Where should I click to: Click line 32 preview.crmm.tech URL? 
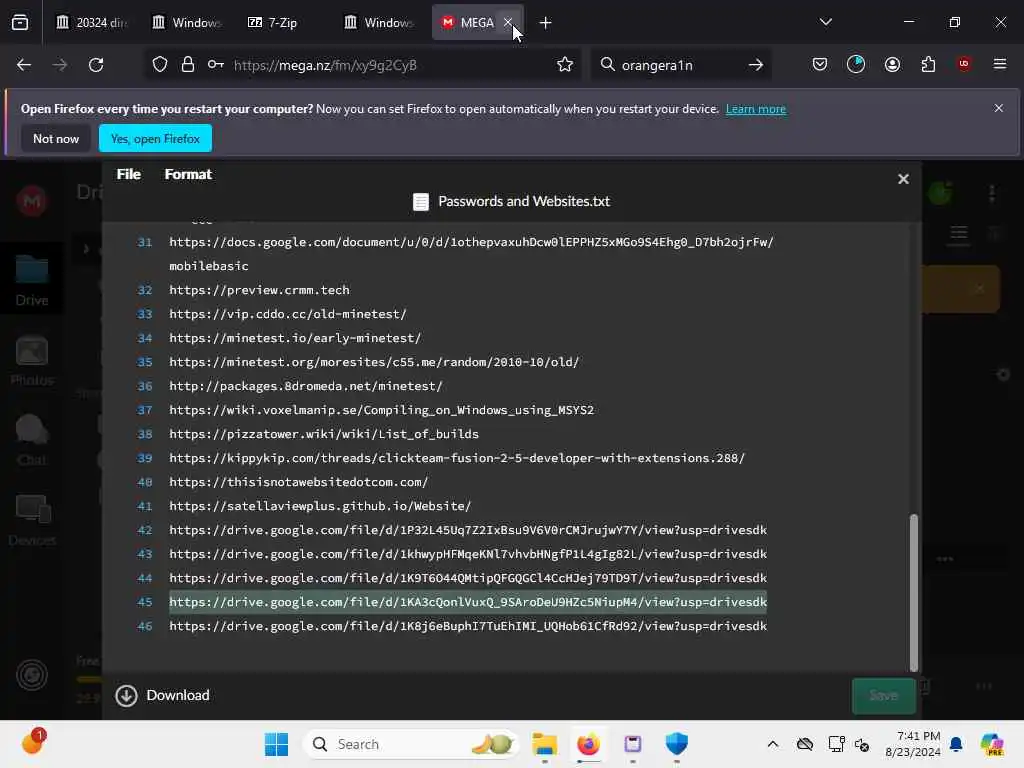259,290
